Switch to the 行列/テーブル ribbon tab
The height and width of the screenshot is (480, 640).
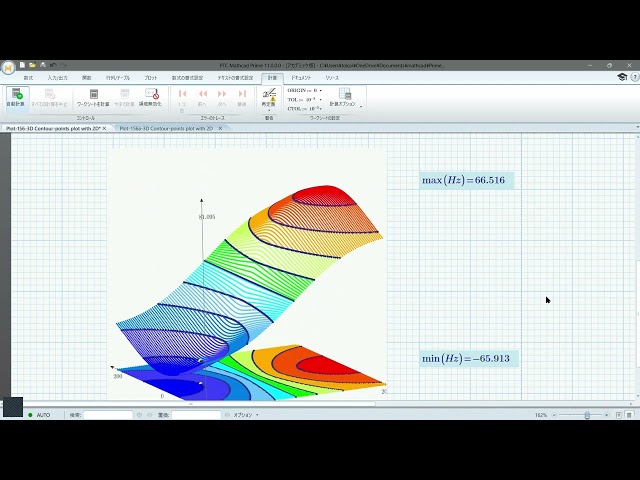[x=118, y=78]
